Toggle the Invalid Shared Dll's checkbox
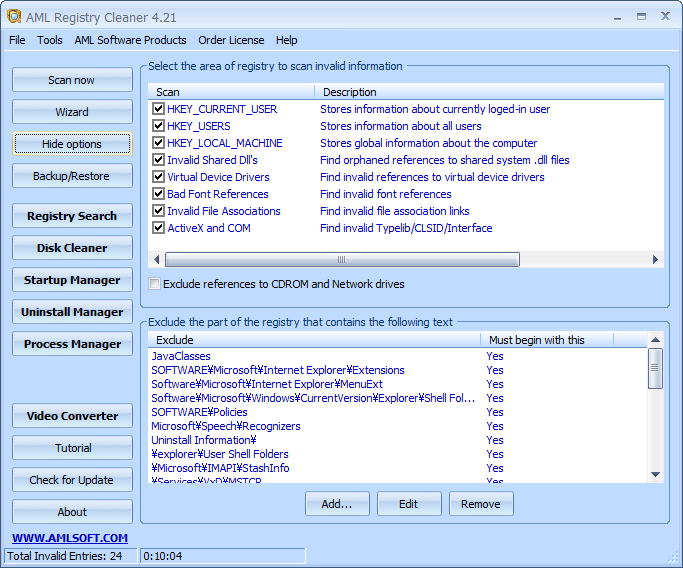 tap(158, 160)
